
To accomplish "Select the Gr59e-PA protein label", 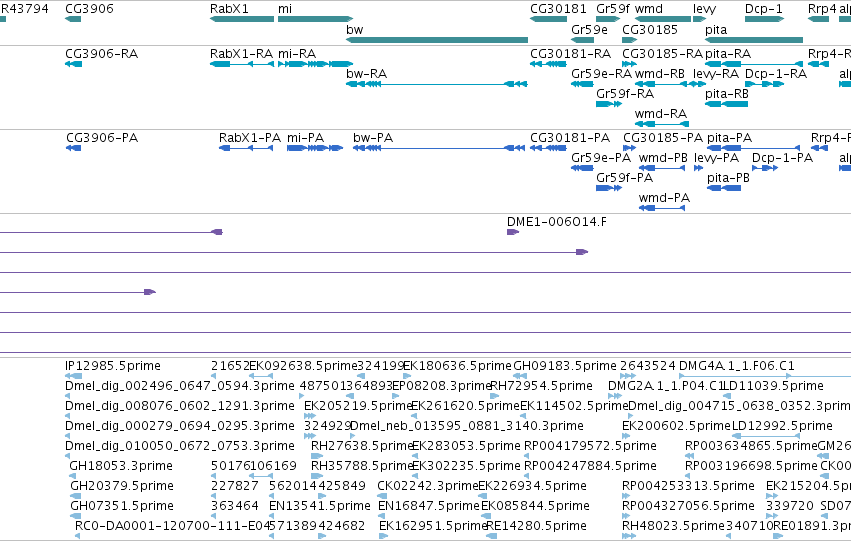I will tap(601, 158).
